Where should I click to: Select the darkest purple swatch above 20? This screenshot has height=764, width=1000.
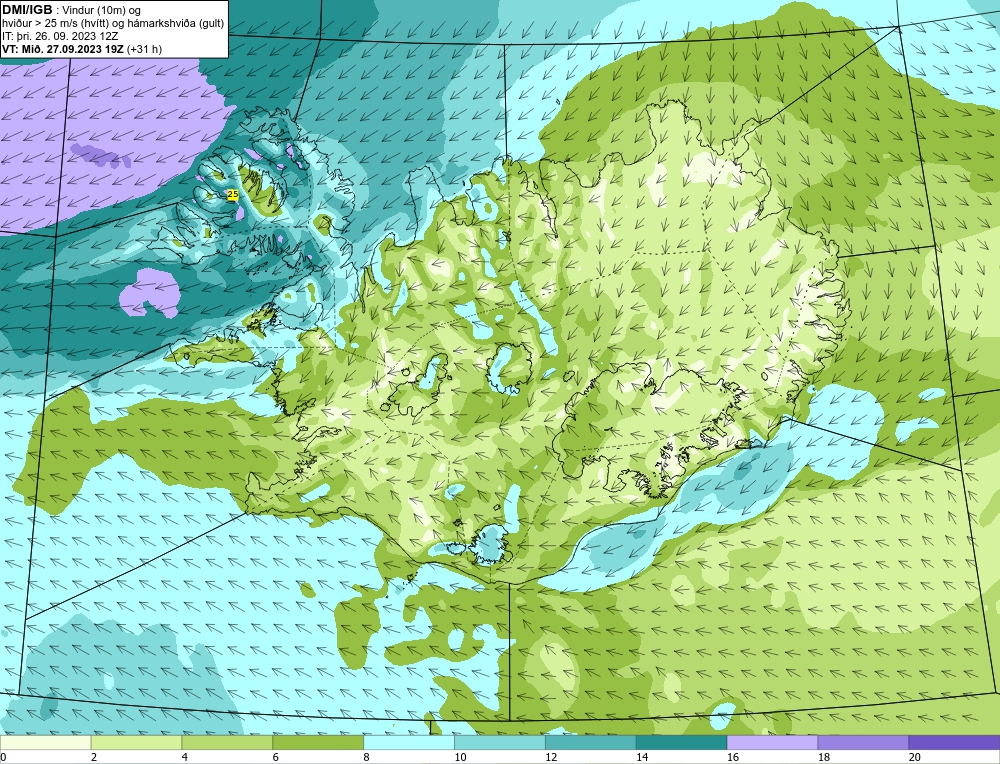tap(954, 742)
